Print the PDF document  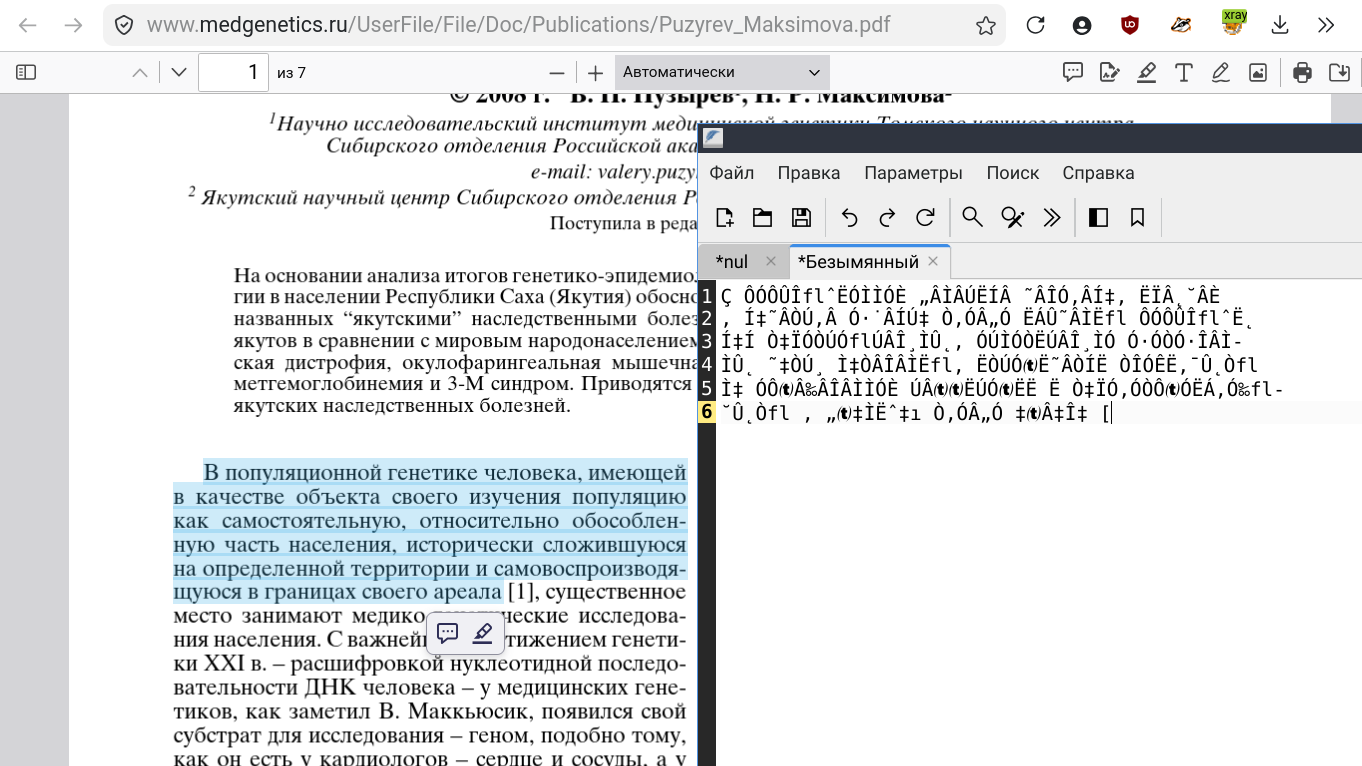click(x=1302, y=72)
